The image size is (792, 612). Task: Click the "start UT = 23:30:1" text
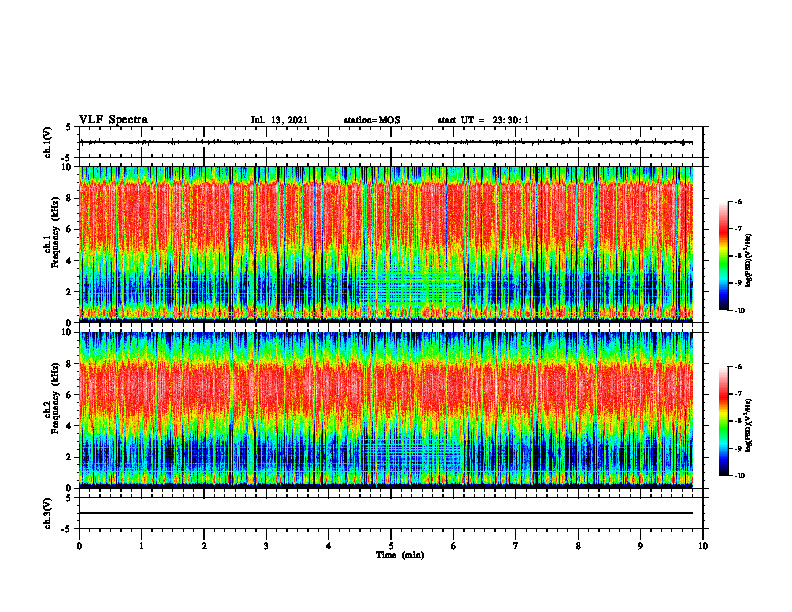point(483,120)
